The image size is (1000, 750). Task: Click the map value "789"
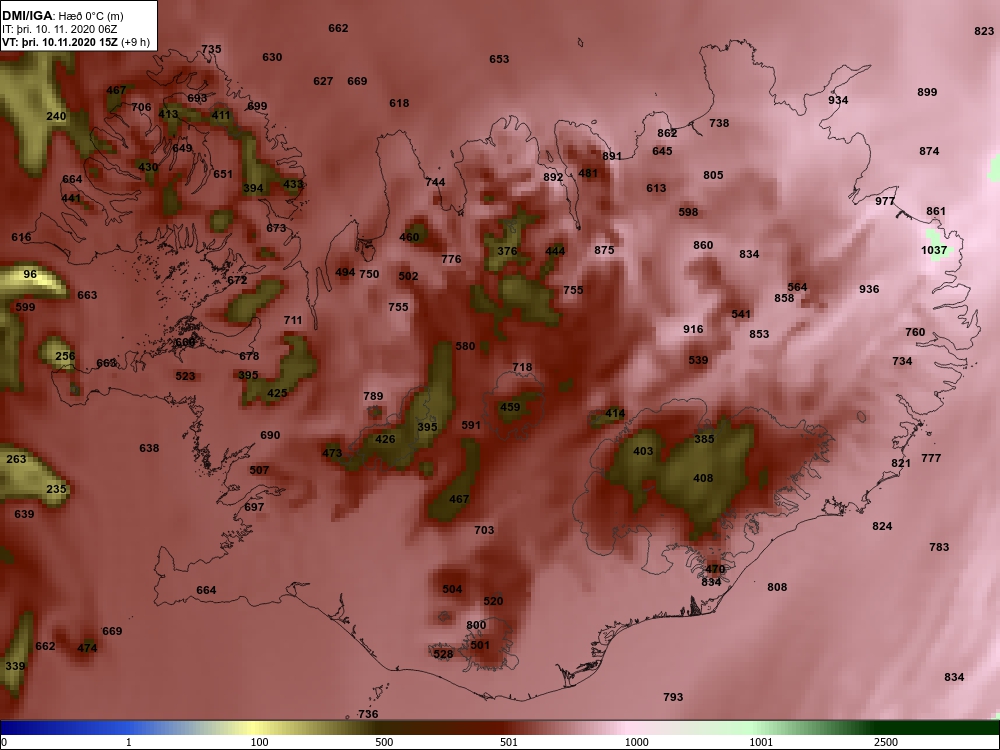(373, 396)
